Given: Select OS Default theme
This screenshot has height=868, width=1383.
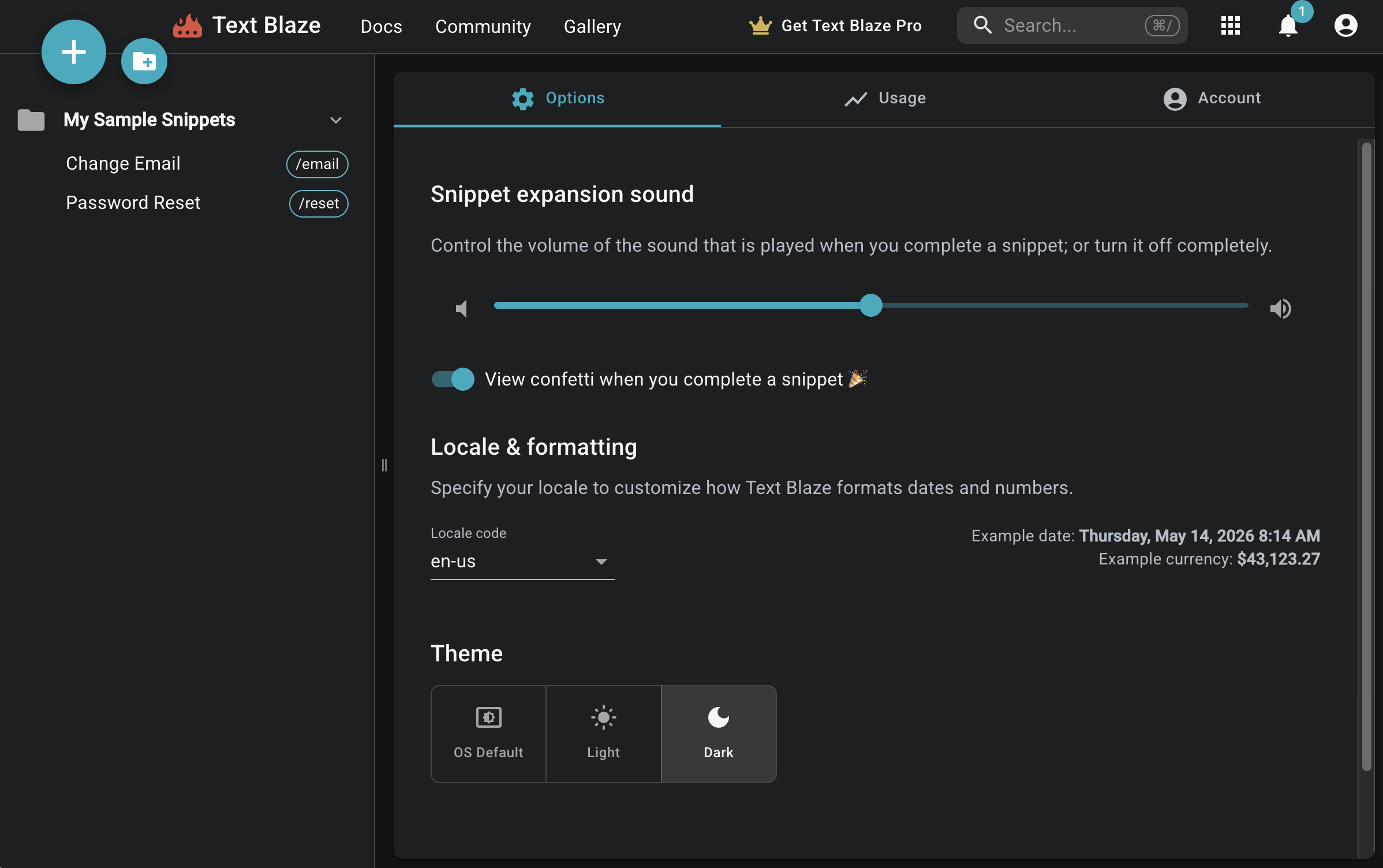Looking at the screenshot, I should tap(488, 734).
